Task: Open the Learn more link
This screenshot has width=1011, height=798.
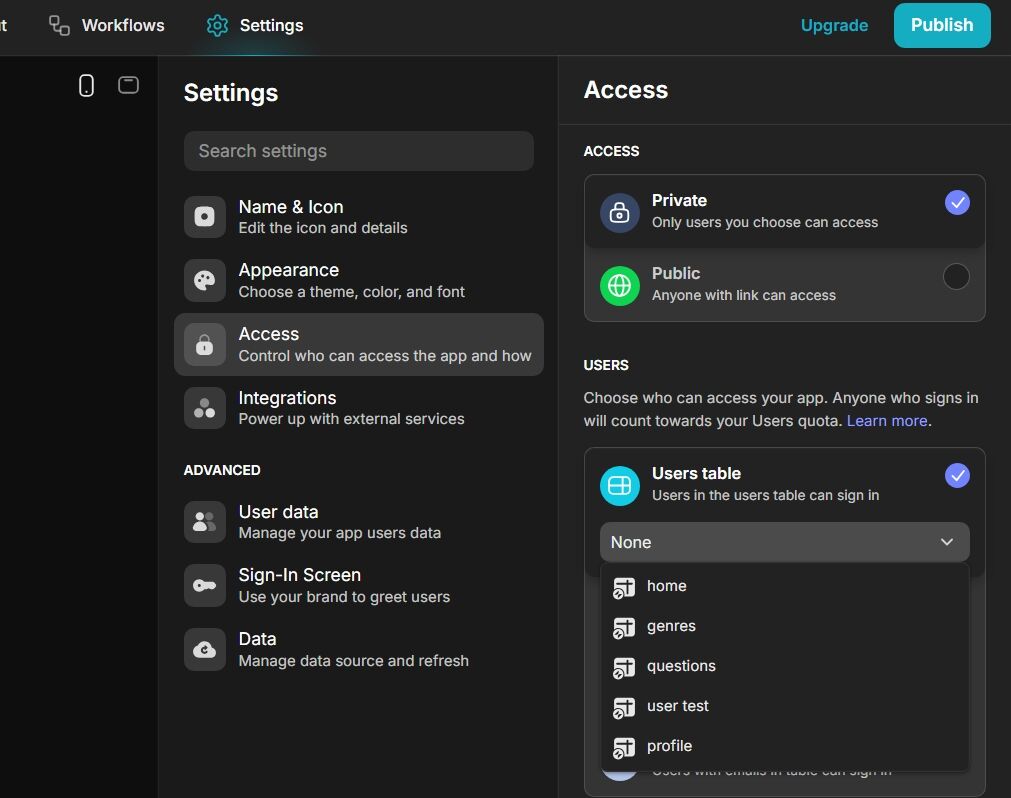Action: (887, 421)
